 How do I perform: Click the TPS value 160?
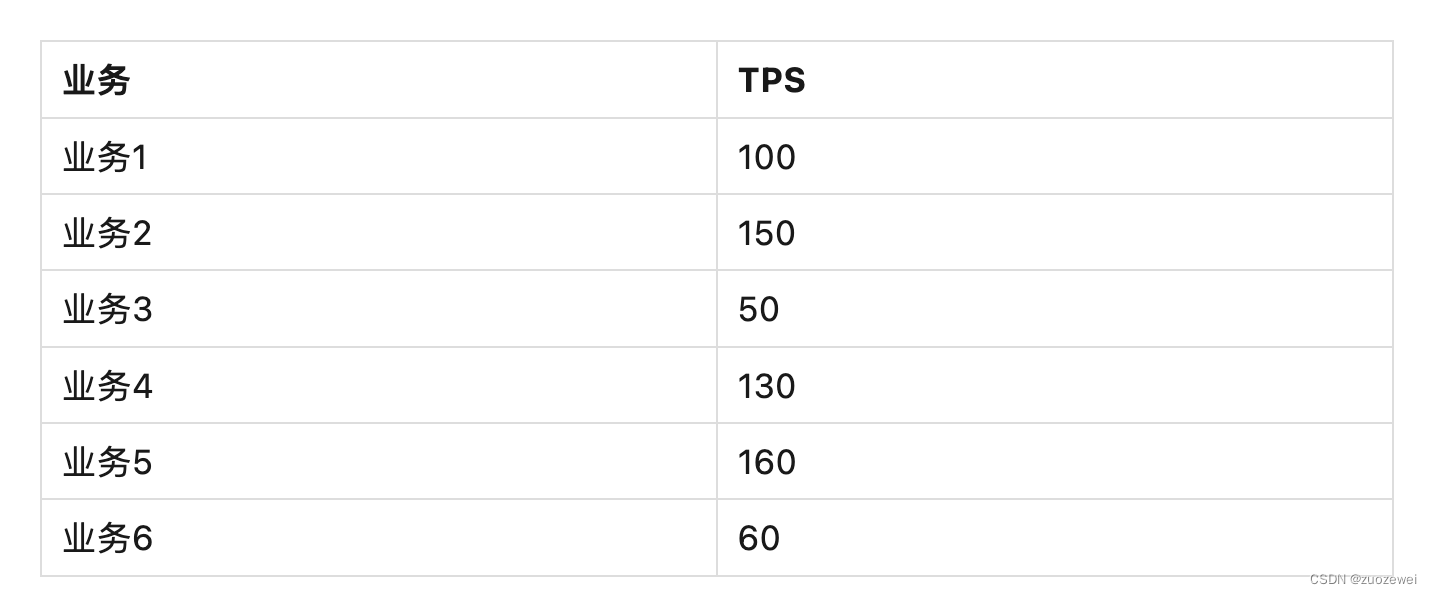pyautogui.click(x=767, y=462)
